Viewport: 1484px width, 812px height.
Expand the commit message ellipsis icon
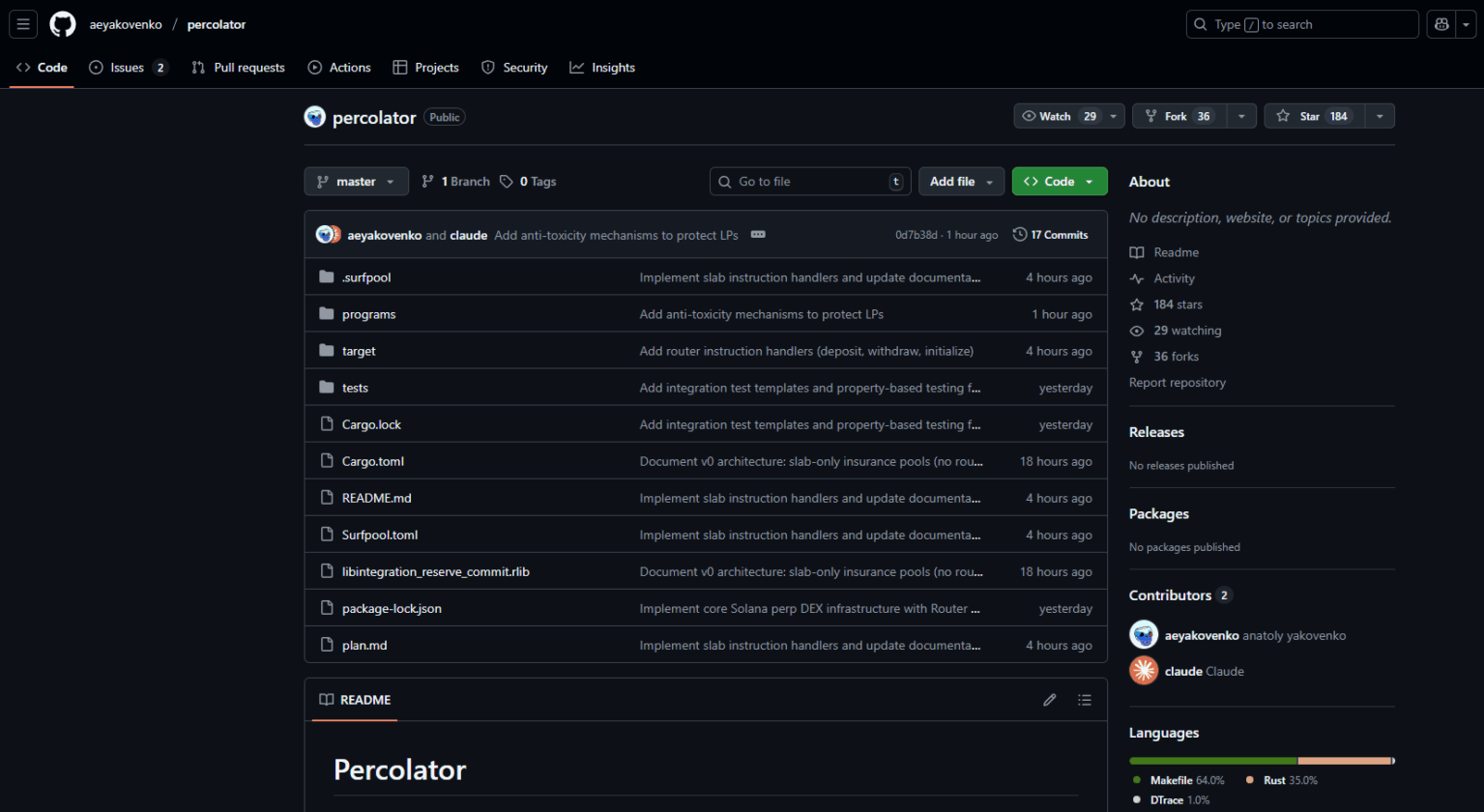point(758,235)
